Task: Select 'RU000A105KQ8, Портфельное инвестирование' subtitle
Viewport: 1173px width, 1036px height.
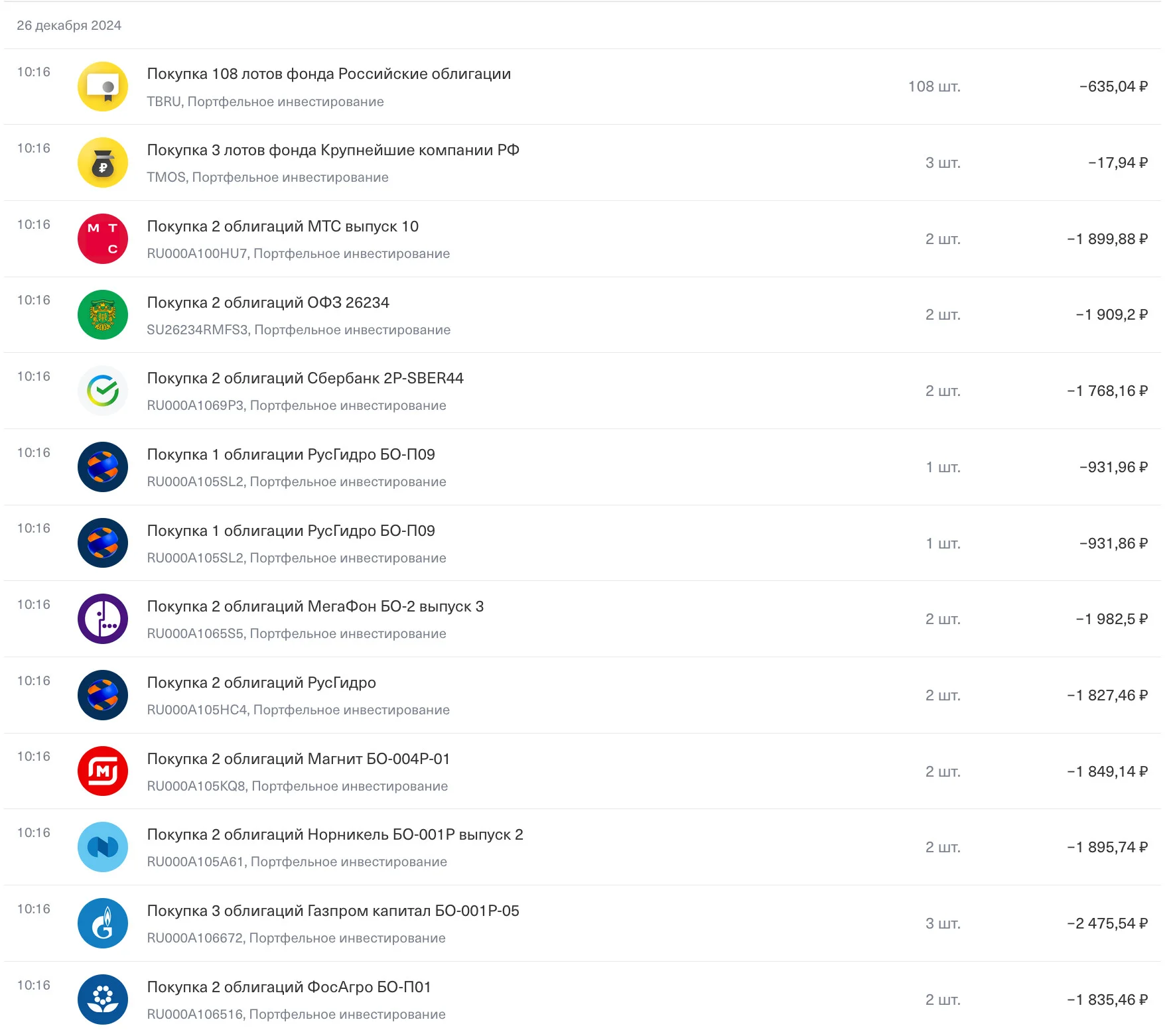Action: pyautogui.click(x=297, y=786)
